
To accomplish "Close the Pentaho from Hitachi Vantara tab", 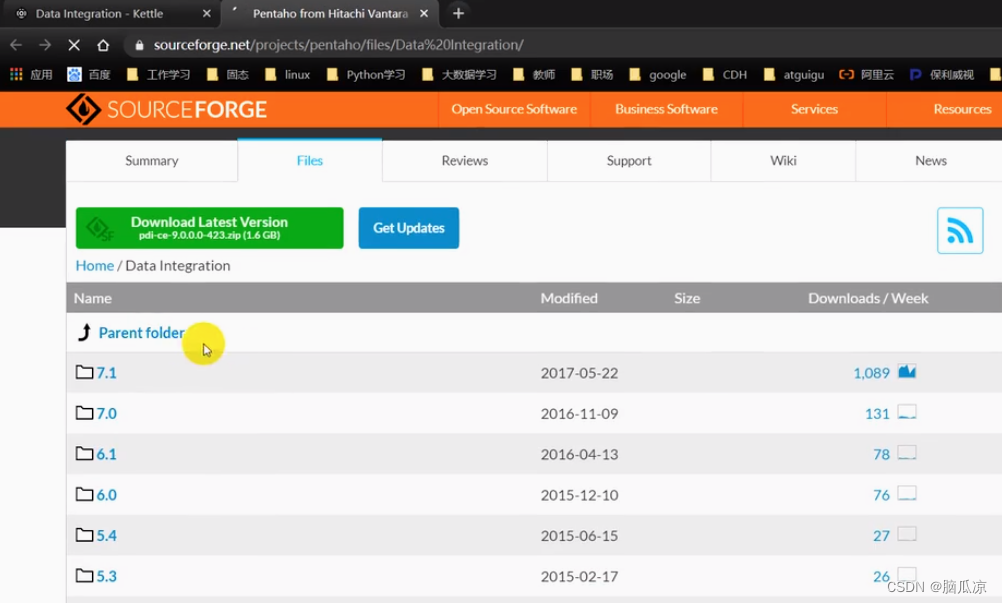I will (424, 13).
